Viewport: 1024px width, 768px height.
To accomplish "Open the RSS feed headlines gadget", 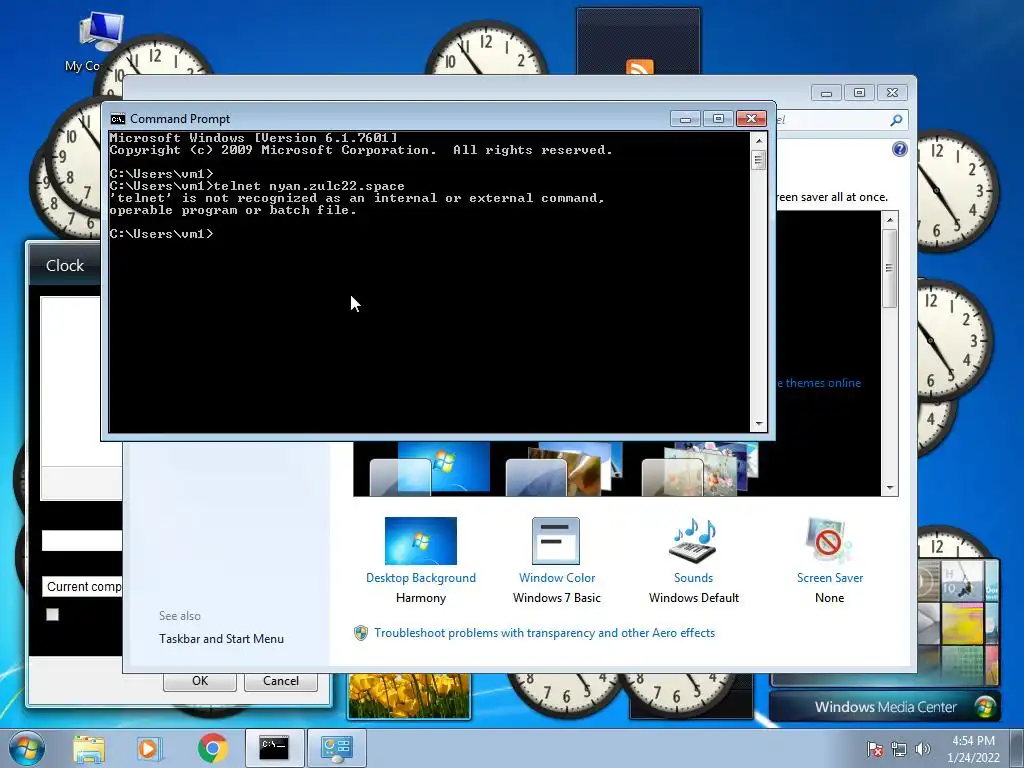I will tap(639, 42).
